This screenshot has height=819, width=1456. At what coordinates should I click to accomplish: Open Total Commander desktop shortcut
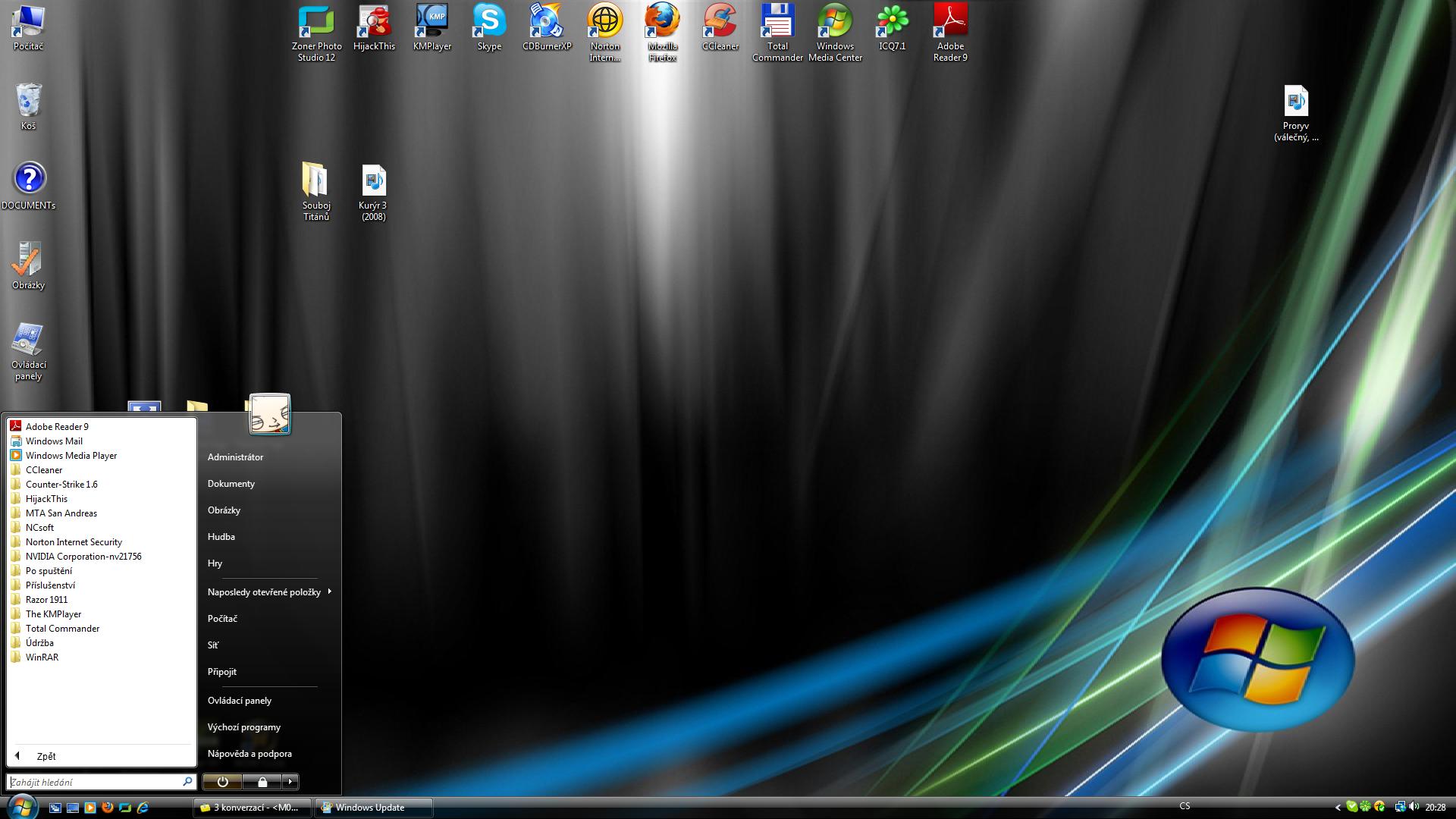[777, 23]
